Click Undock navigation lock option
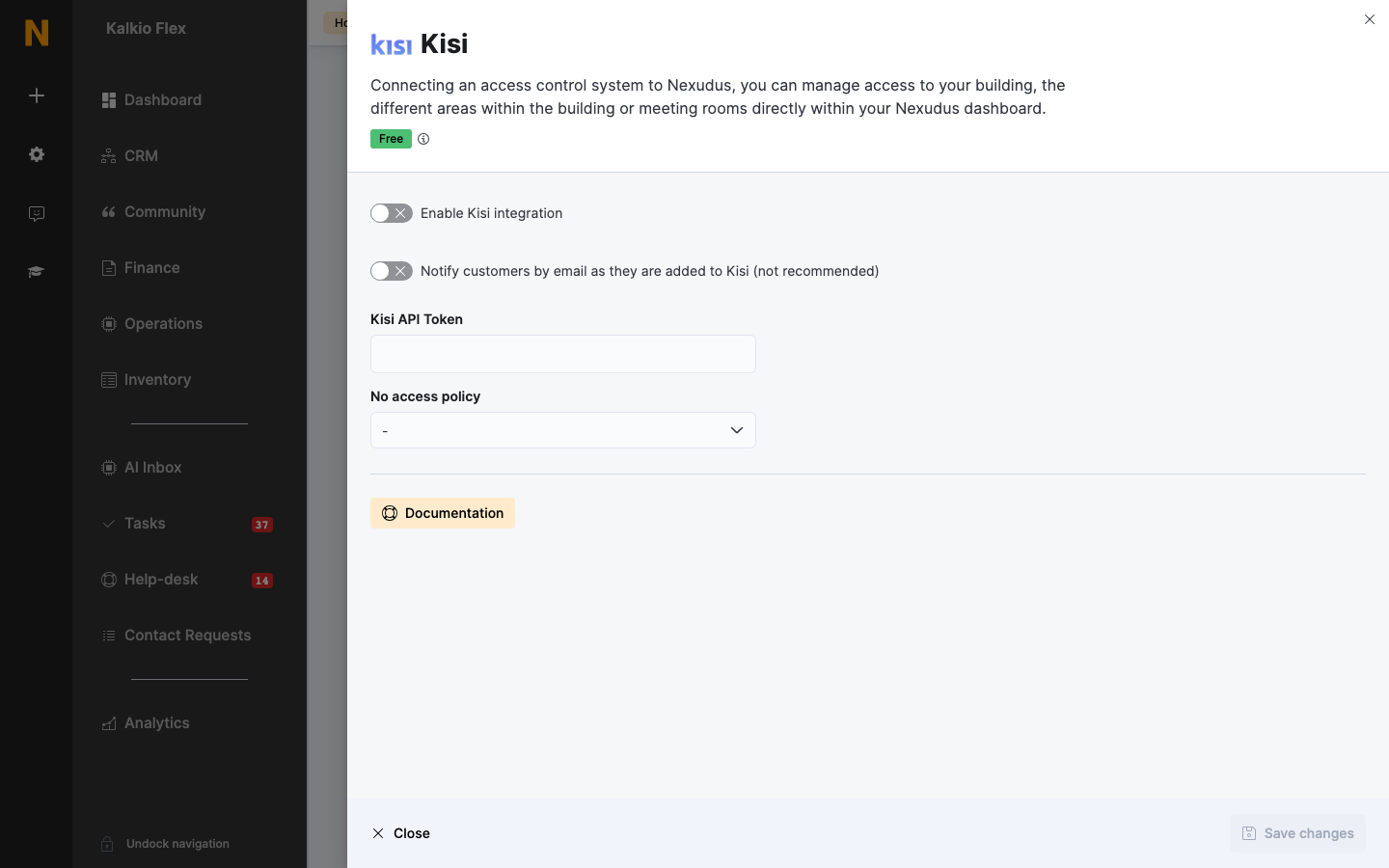This screenshot has width=1389, height=868. (165, 844)
